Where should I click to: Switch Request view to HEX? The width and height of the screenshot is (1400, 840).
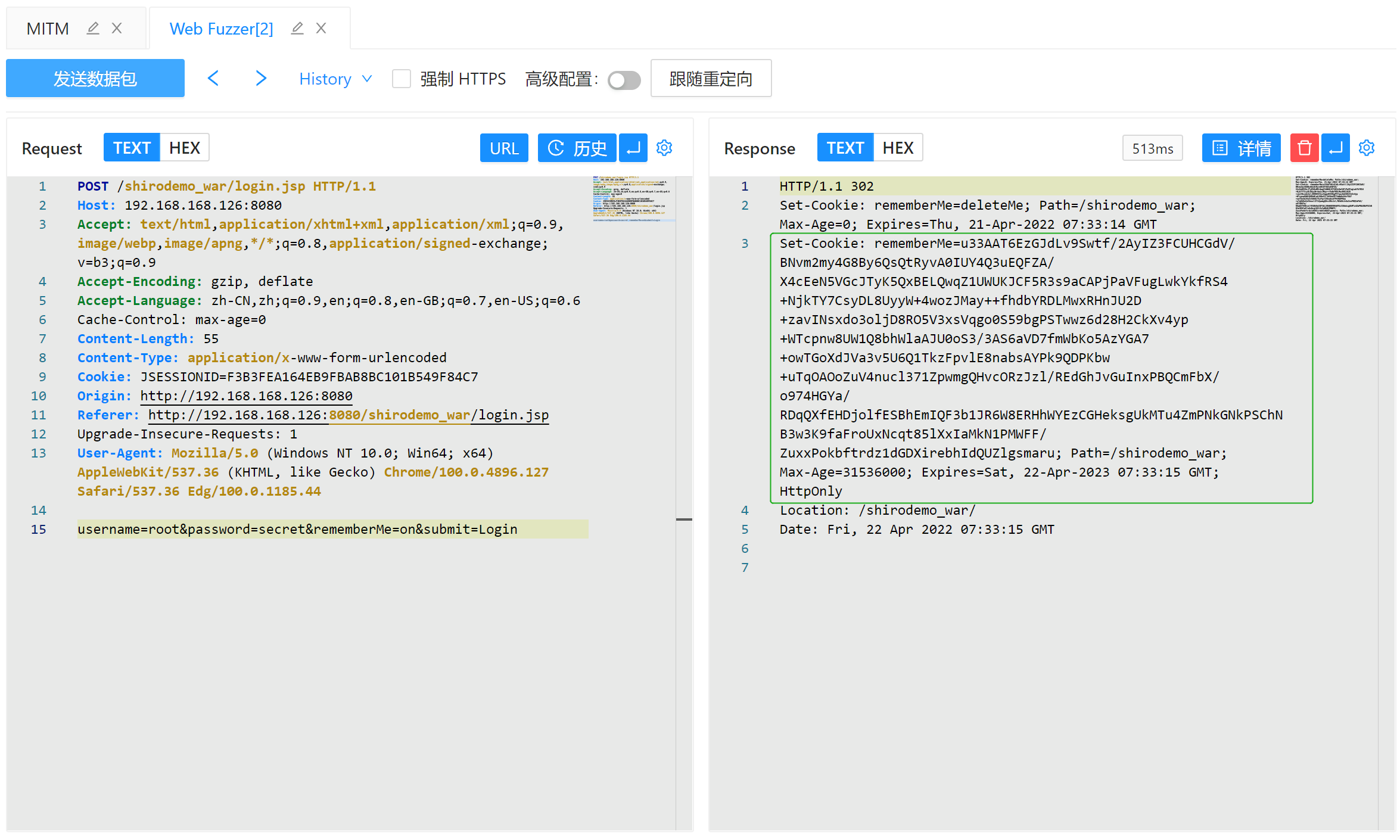[184, 148]
